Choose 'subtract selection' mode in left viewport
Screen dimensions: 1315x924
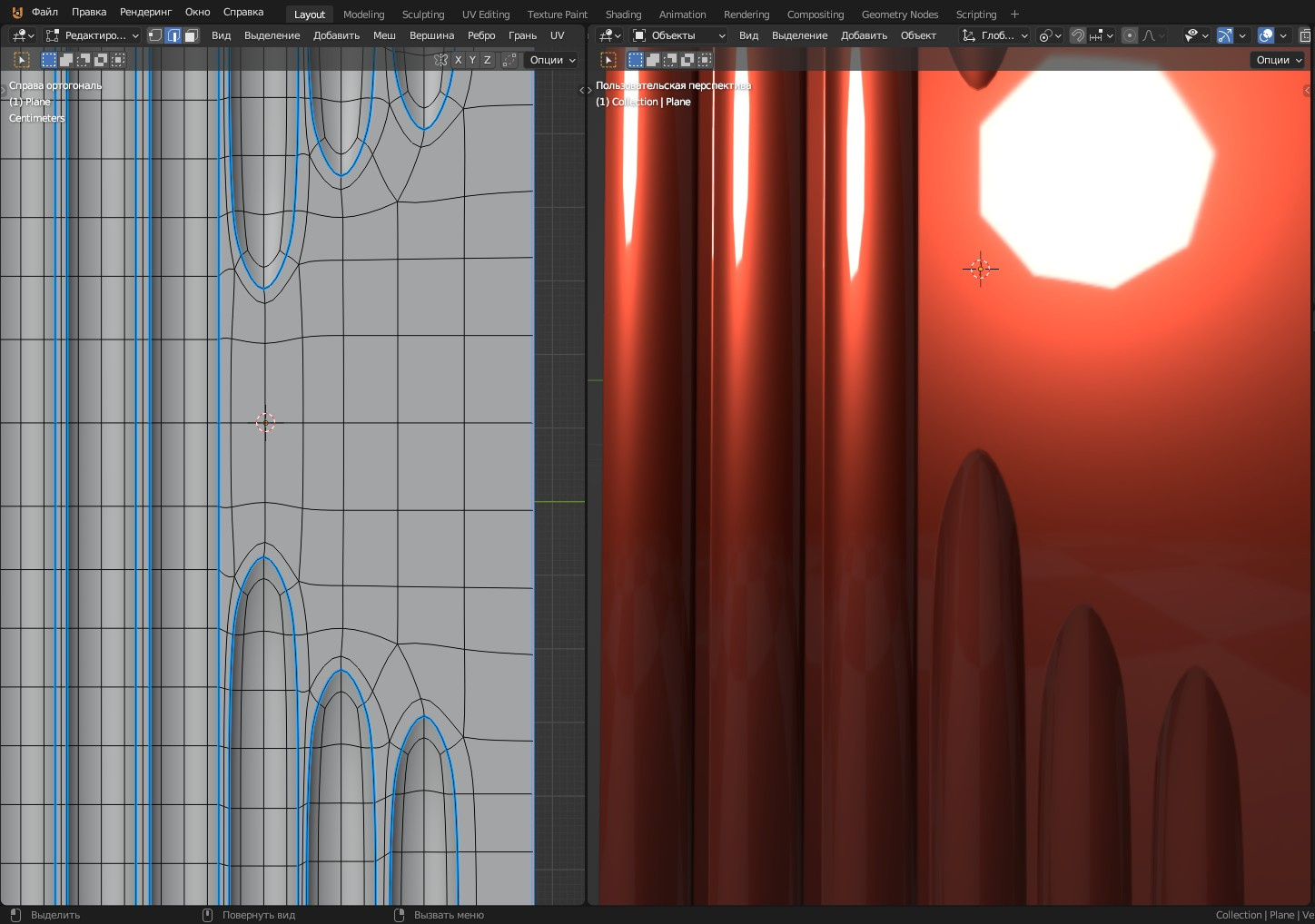pos(84,60)
